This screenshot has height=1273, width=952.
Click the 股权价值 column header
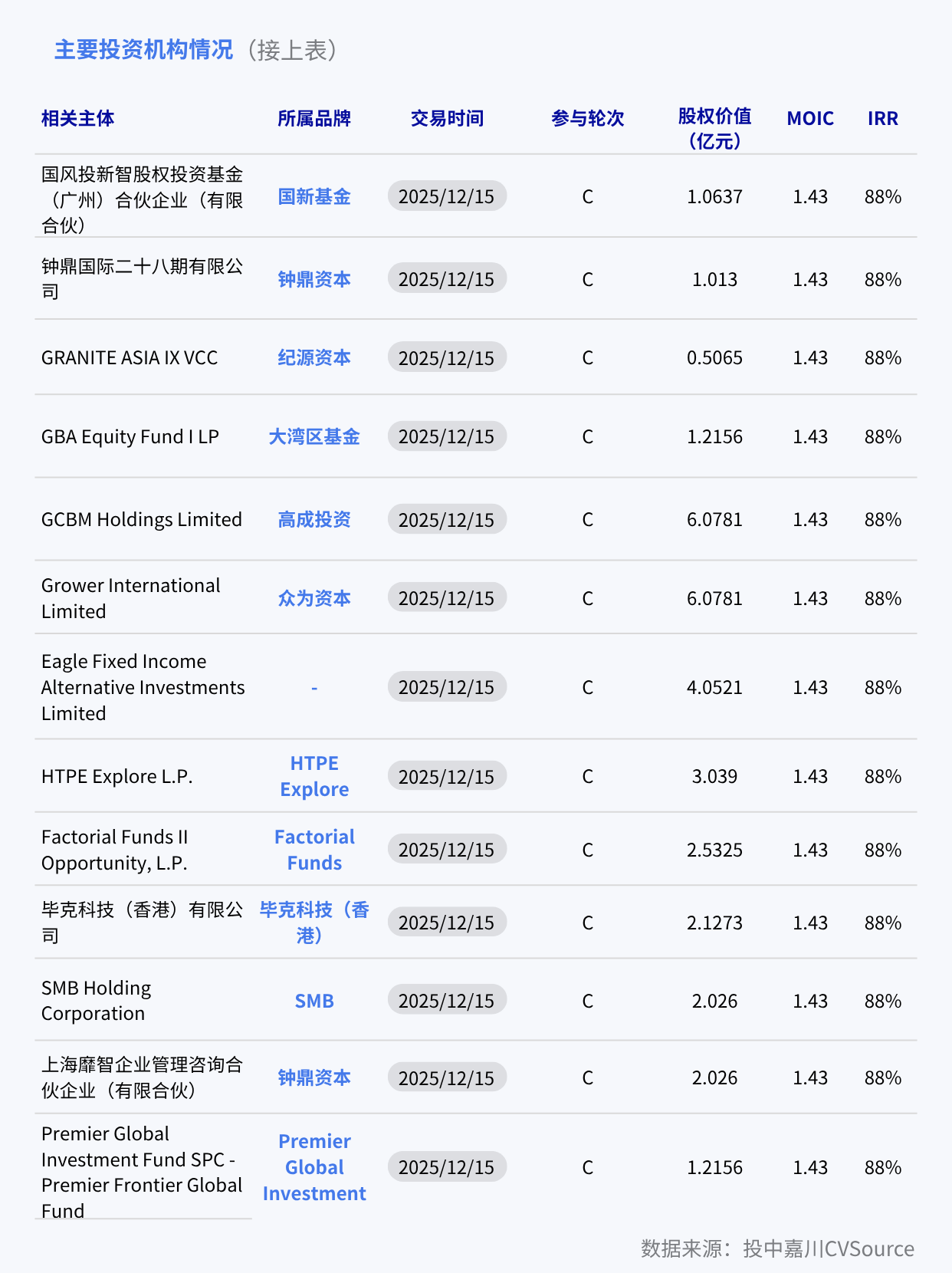pyautogui.click(x=714, y=129)
